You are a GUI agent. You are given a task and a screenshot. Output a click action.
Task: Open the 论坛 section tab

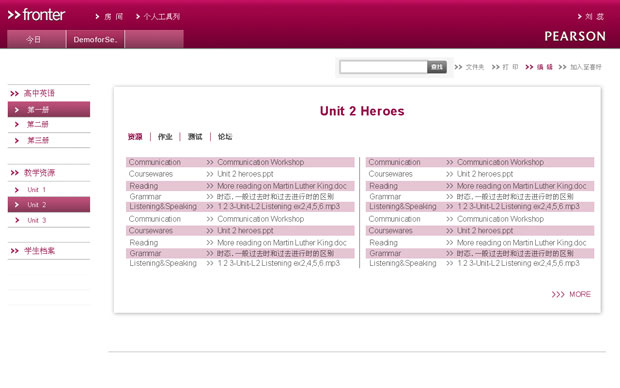pyautogui.click(x=225, y=137)
